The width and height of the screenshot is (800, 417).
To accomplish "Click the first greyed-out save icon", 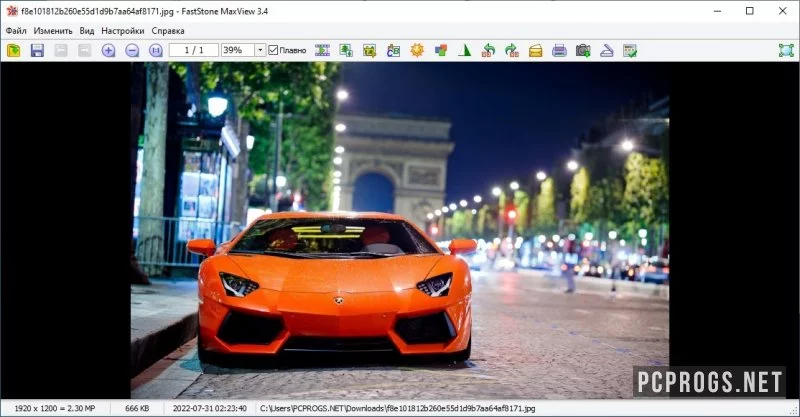I will [61, 50].
